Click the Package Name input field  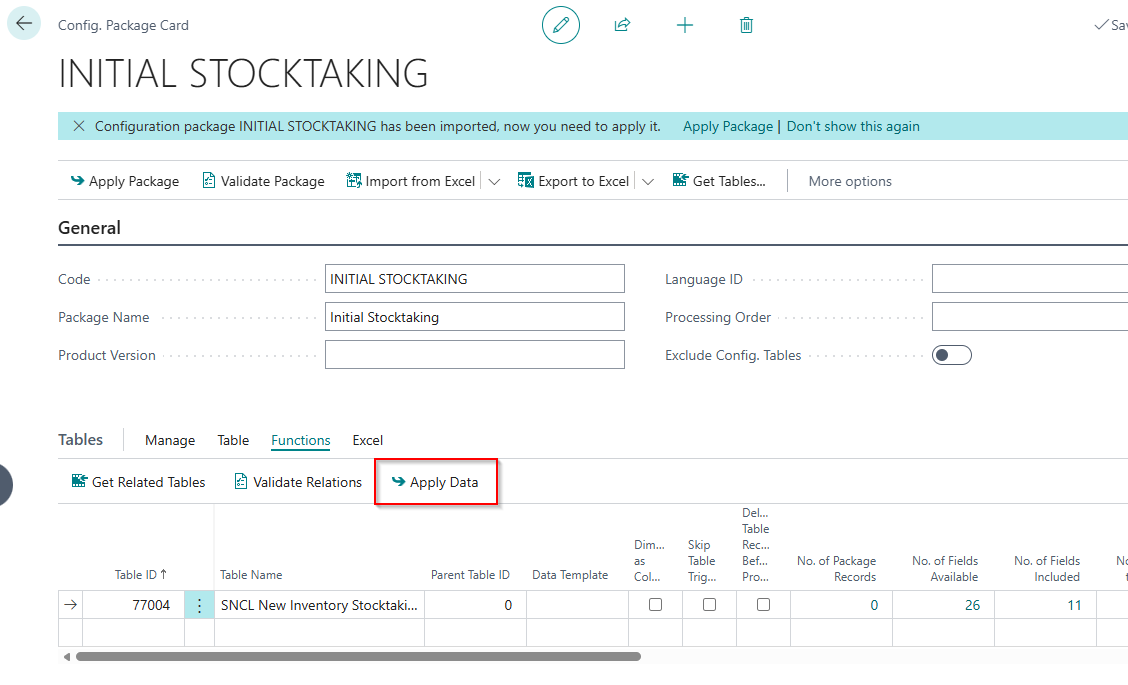[x=475, y=317]
